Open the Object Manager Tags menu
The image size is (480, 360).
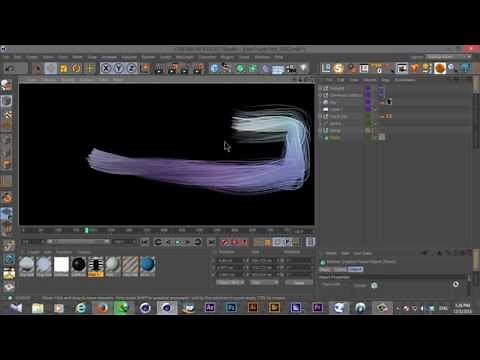(385, 80)
